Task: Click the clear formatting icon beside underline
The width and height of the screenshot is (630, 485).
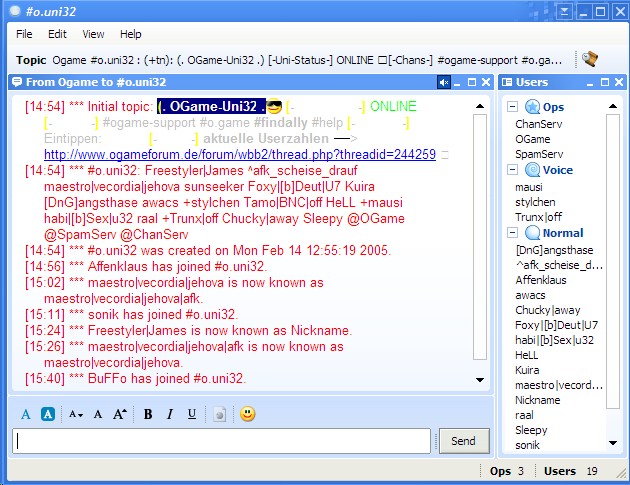Action: point(219,414)
